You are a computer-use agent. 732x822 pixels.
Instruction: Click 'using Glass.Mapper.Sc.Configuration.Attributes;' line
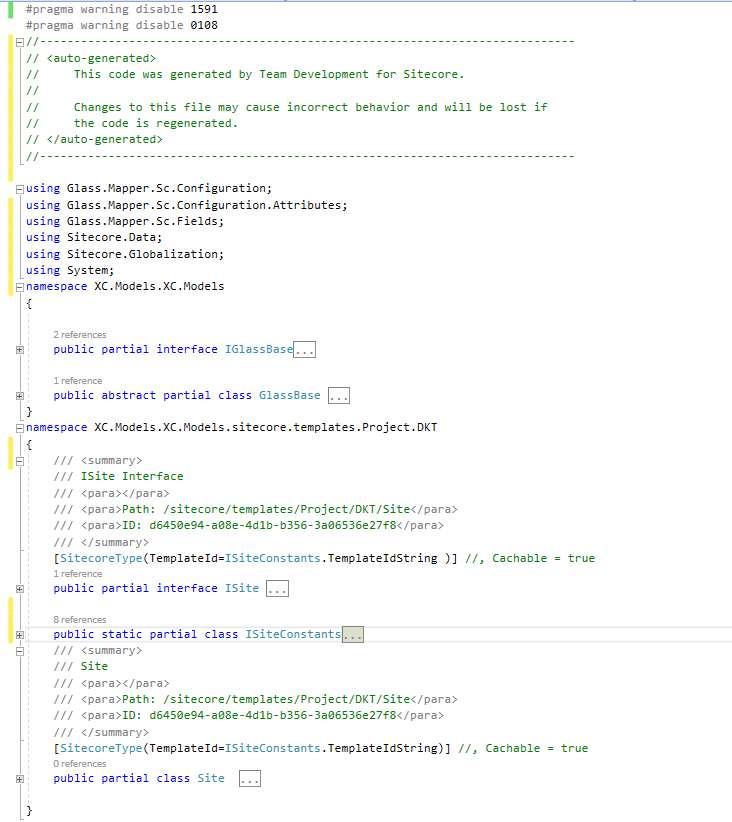[x=187, y=205]
